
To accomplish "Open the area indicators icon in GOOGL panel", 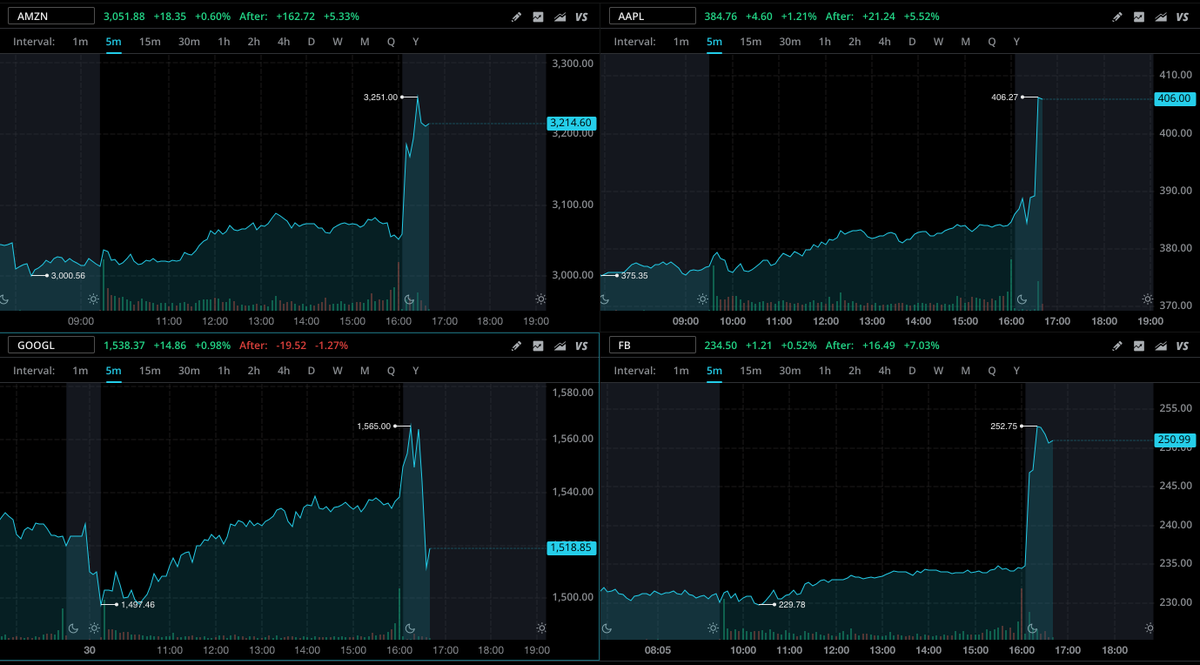I will coord(560,346).
